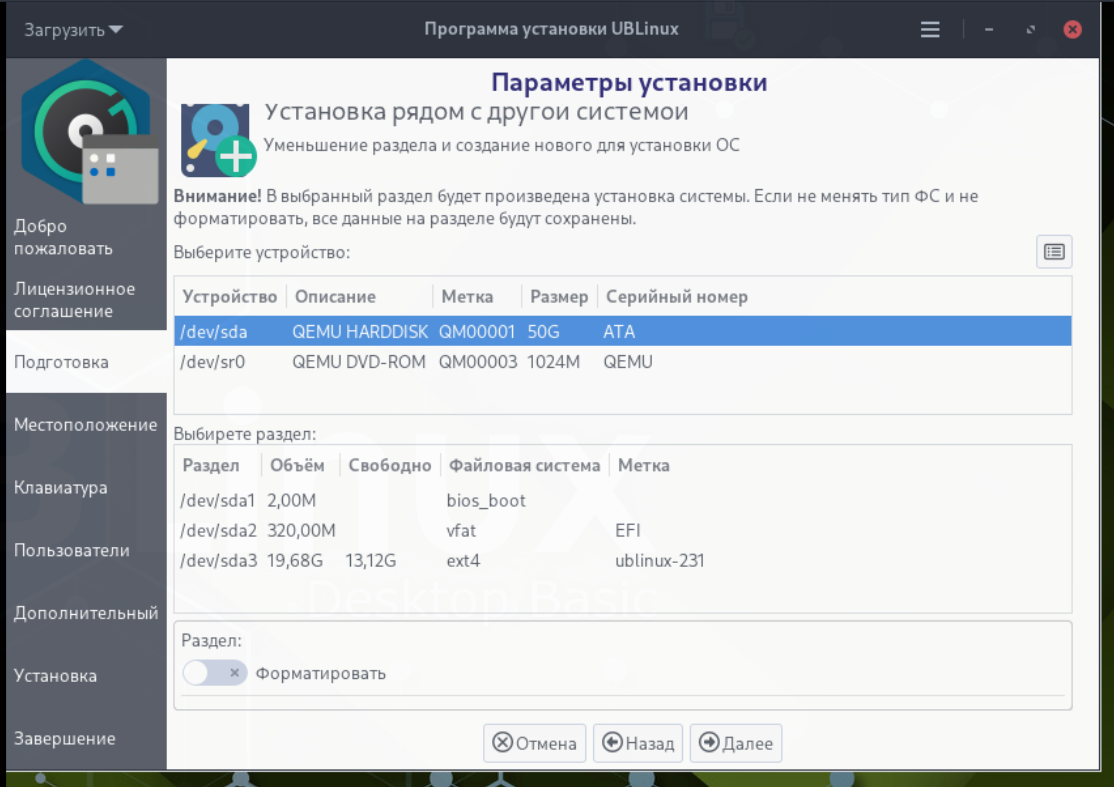Image resolution: width=1114 pixels, height=787 pixels.
Task: Click QEMU DVD-ROM description cell
Action: [x=359, y=362]
